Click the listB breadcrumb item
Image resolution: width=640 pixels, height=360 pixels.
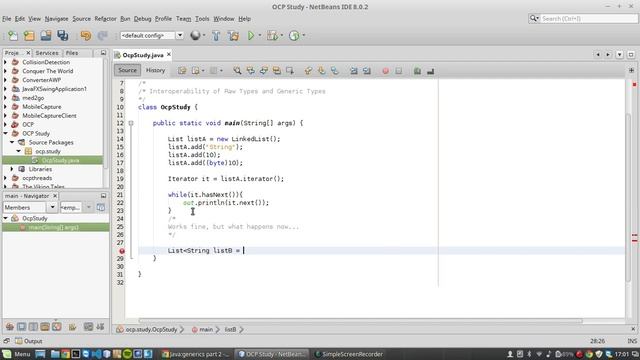coord(231,329)
